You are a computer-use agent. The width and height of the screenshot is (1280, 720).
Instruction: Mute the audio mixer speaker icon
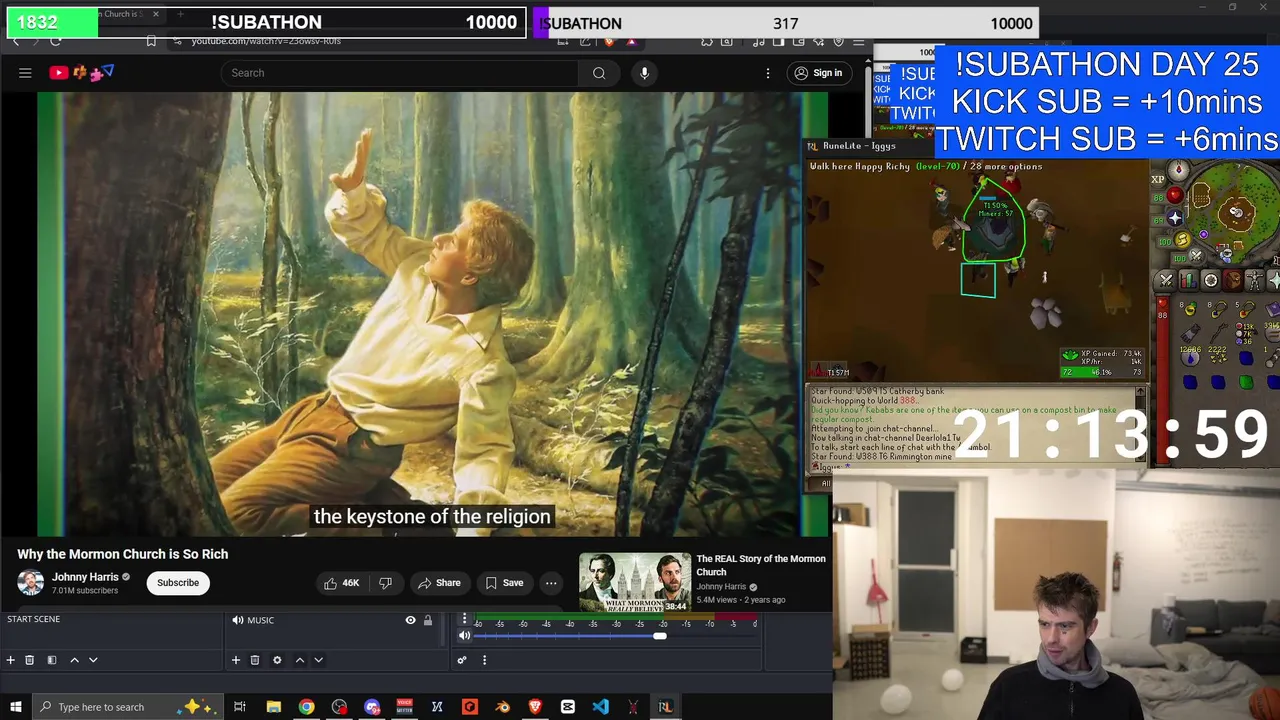(464, 635)
